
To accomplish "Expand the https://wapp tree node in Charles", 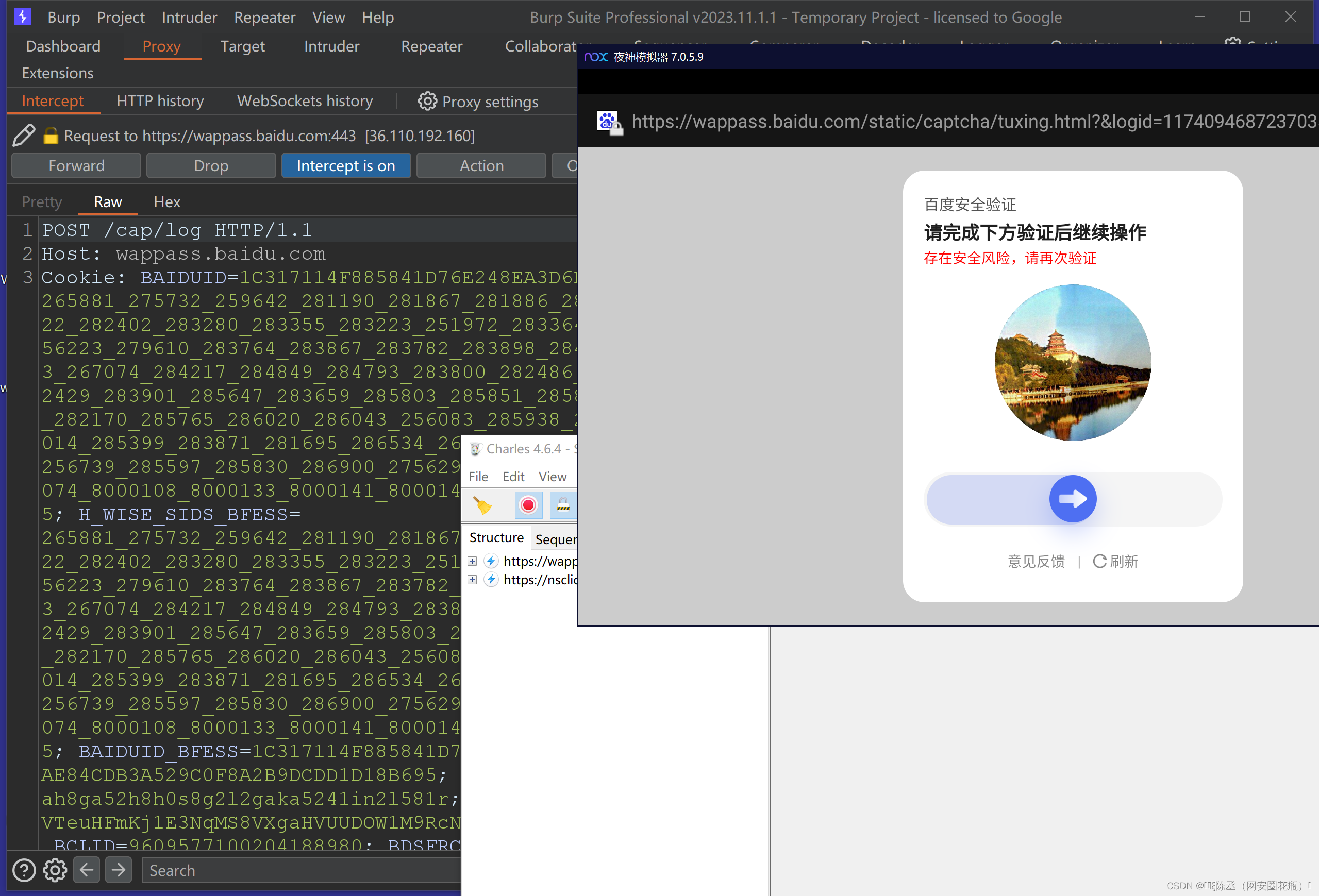I will [472, 561].
